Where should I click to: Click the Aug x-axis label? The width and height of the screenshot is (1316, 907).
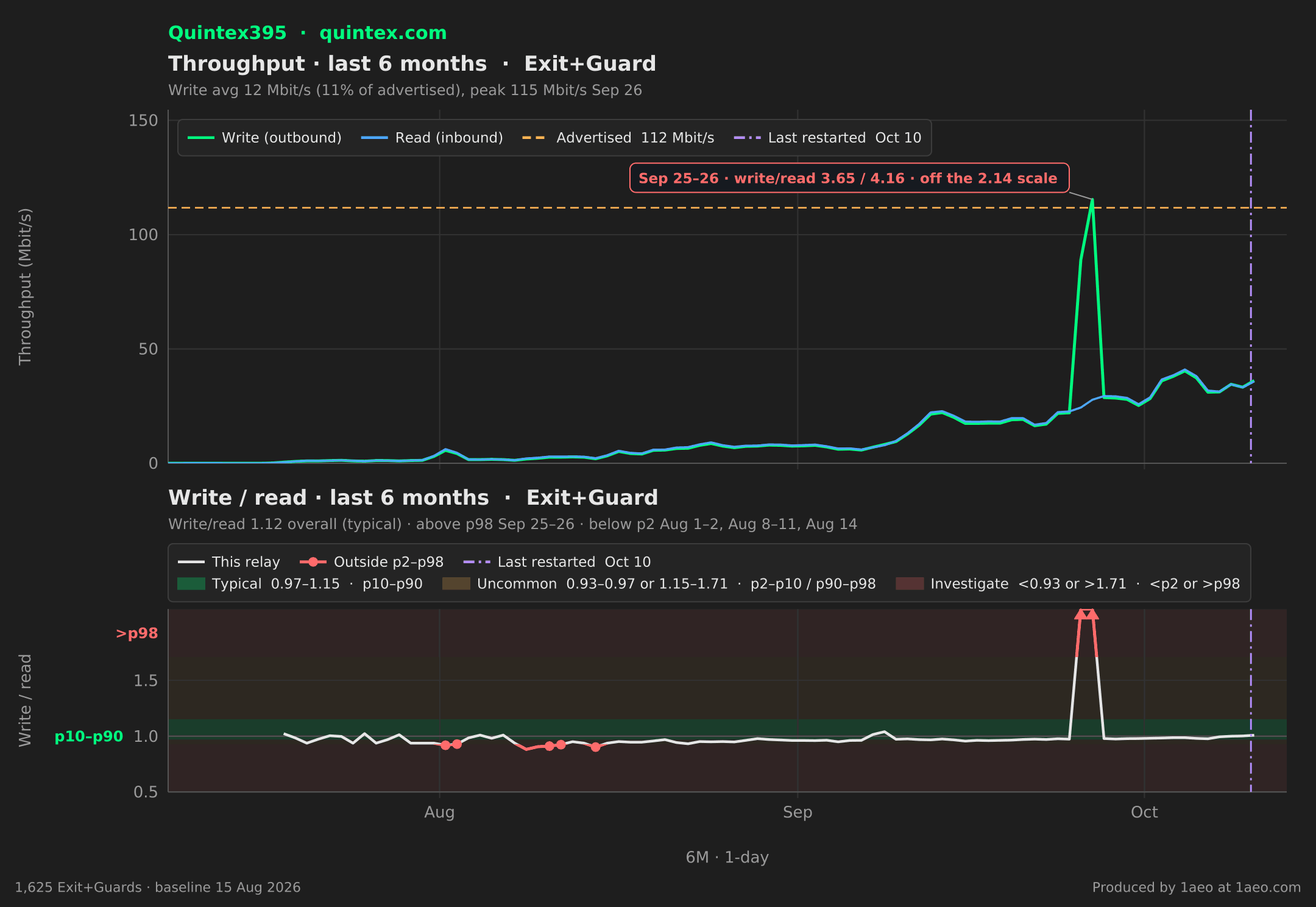[439, 813]
